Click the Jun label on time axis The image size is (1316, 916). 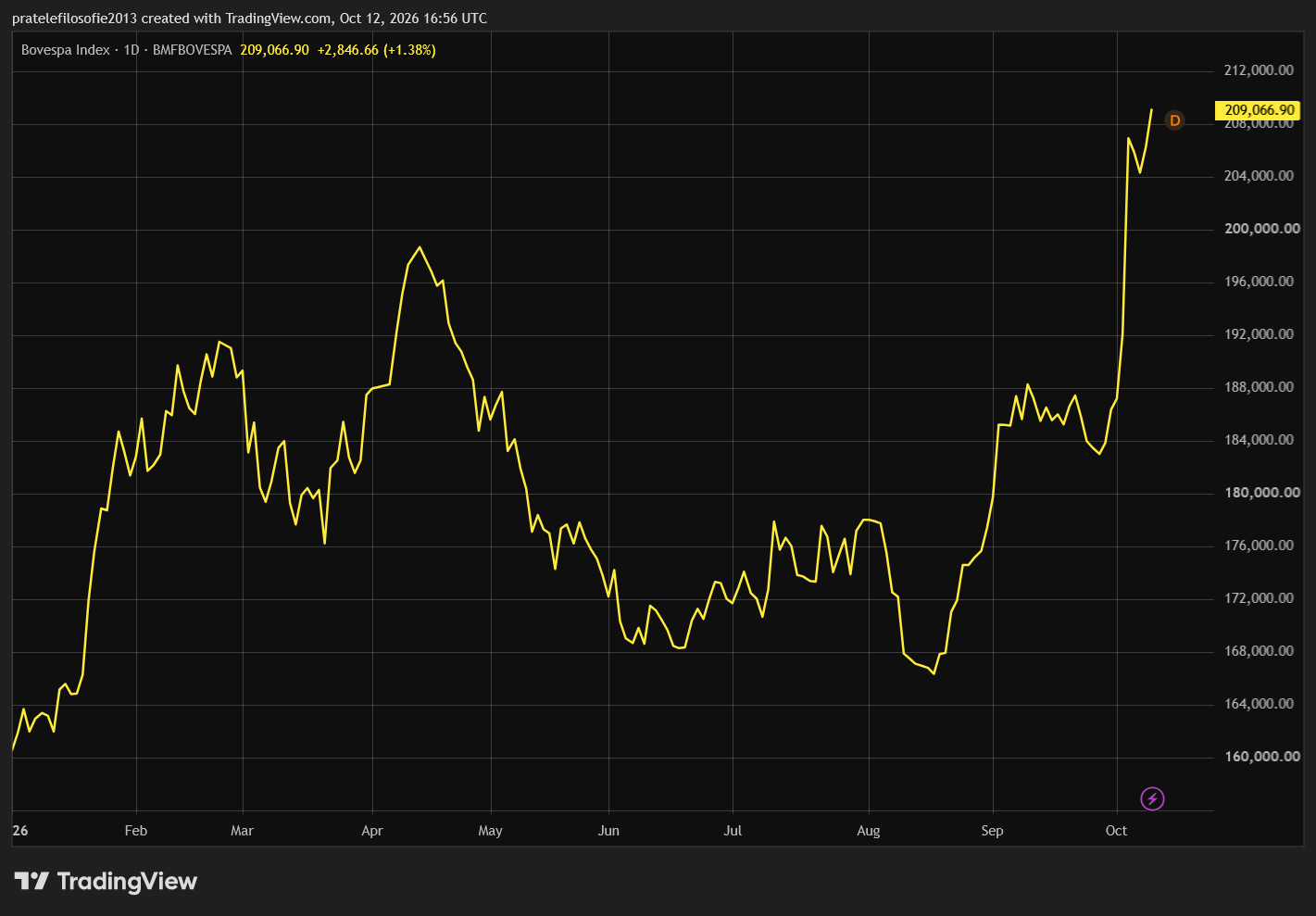(x=608, y=831)
